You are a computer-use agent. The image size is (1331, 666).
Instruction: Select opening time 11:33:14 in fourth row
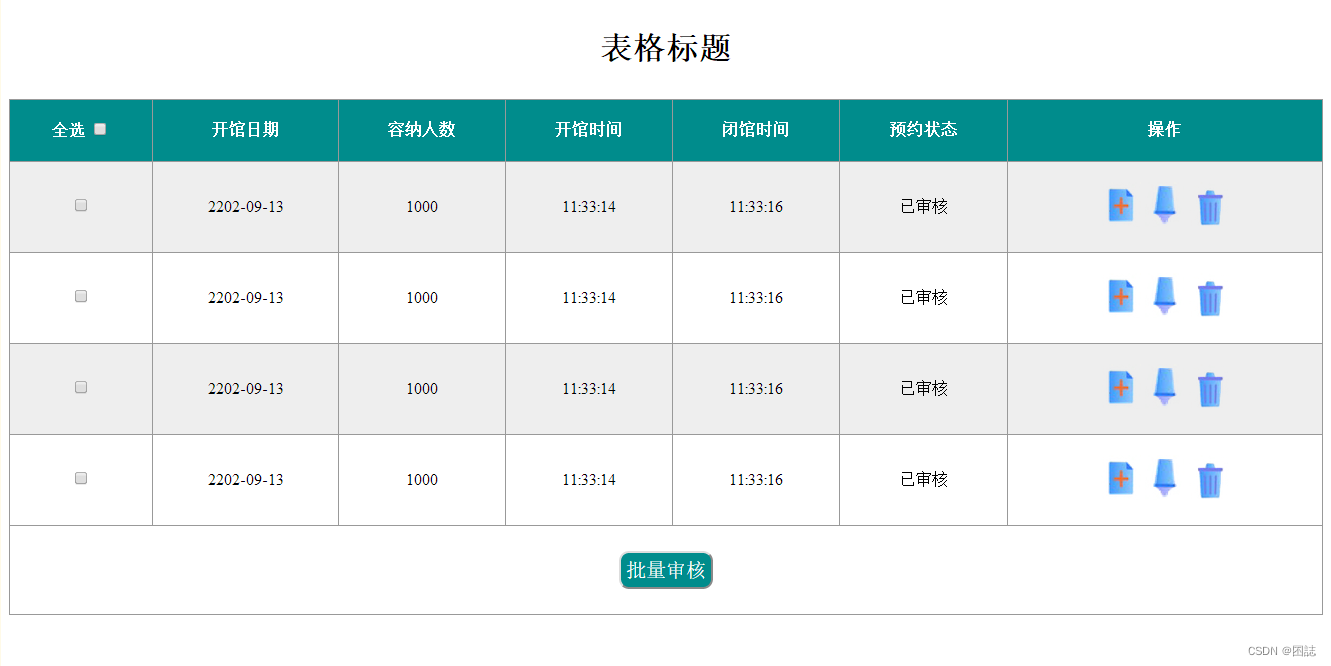coord(589,480)
